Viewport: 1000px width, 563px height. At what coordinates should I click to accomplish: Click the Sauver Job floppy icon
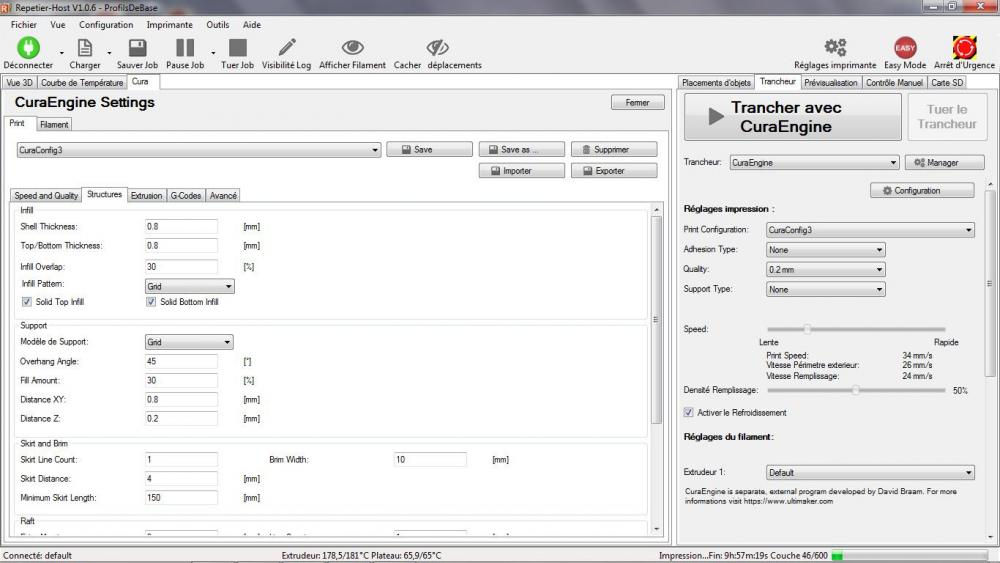[x=137, y=48]
